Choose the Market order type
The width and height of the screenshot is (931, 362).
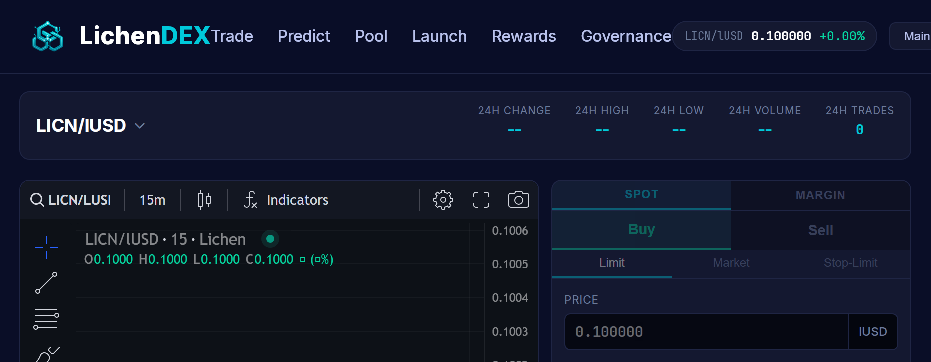(x=731, y=263)
